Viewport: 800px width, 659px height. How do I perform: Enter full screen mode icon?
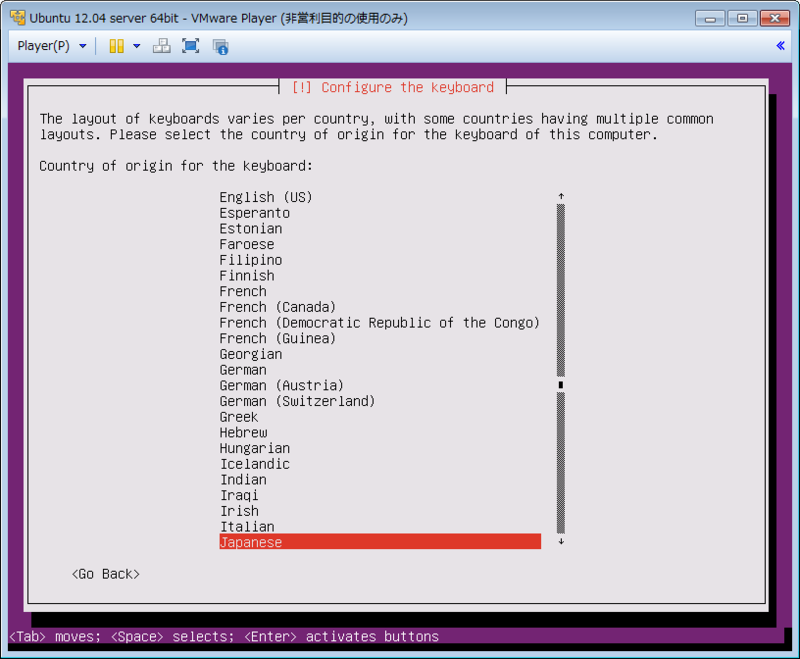[x=191, y=46]
